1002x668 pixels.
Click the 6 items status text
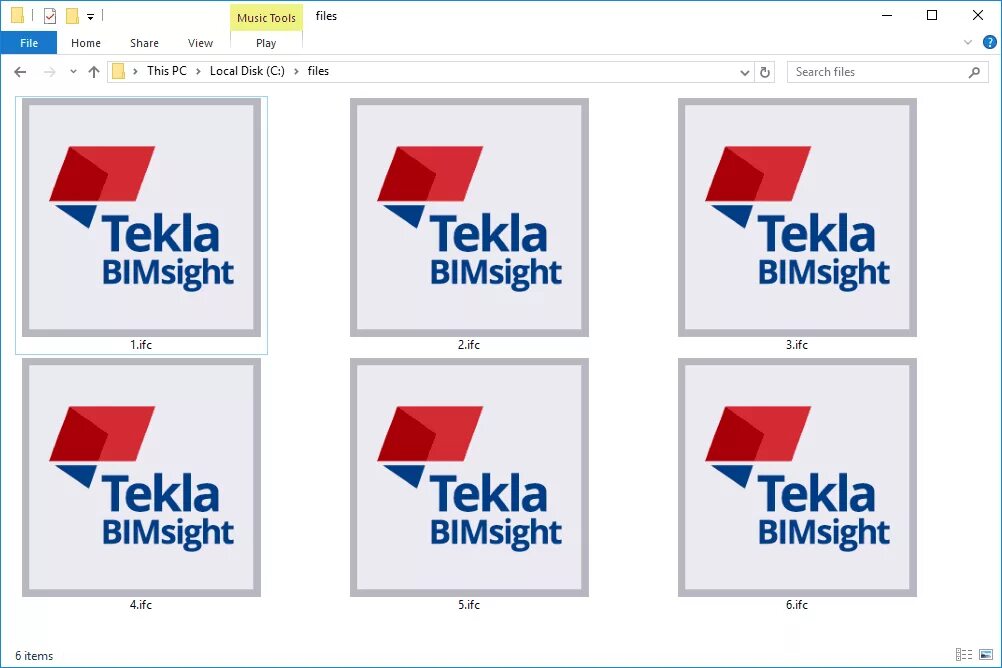pyautogui.click(x=34, y=656)
